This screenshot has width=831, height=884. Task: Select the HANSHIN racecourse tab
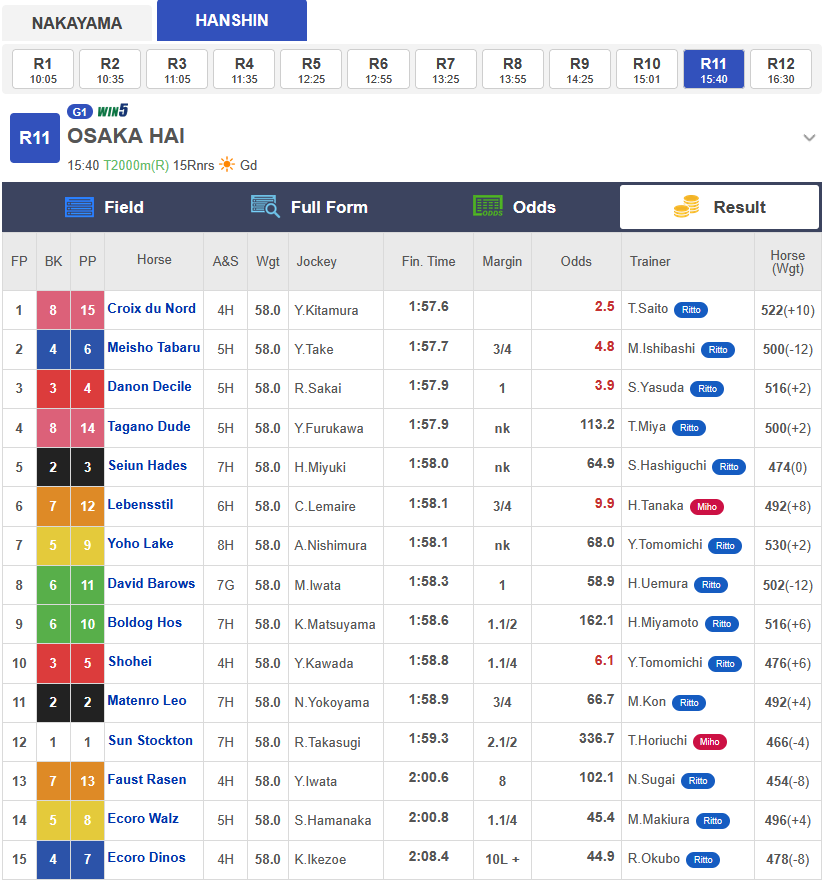232,20
